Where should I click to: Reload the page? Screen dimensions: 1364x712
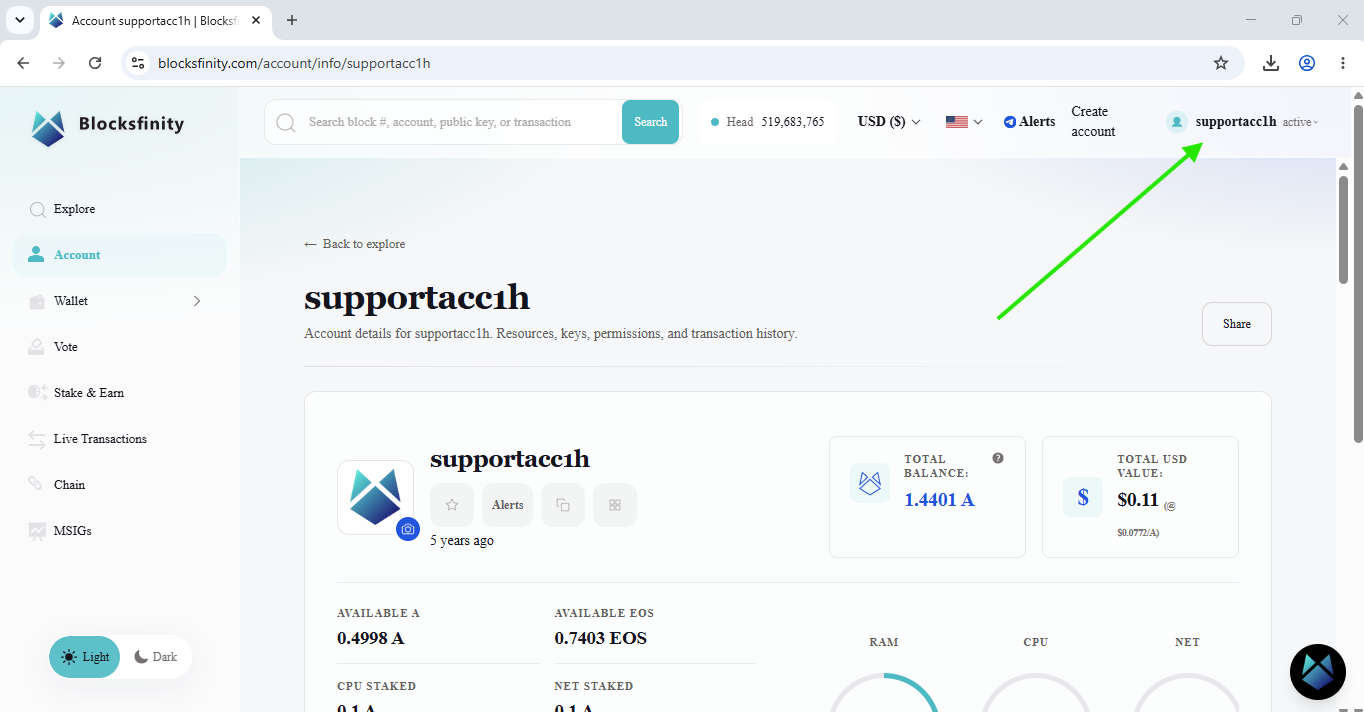pos(95,63)
